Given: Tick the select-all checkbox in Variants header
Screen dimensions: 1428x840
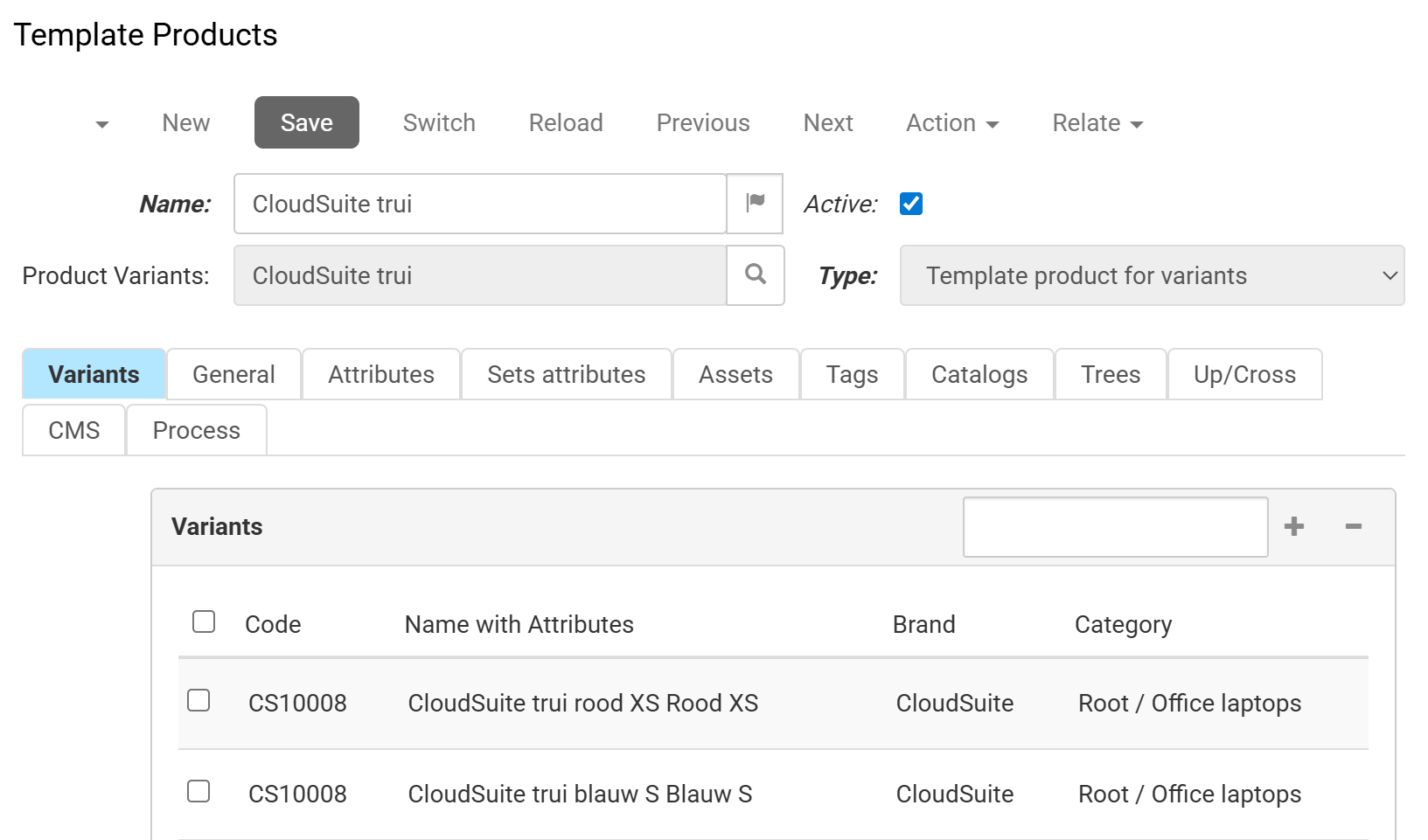Looking at the screenshot, I should click(x=204, y=621).
